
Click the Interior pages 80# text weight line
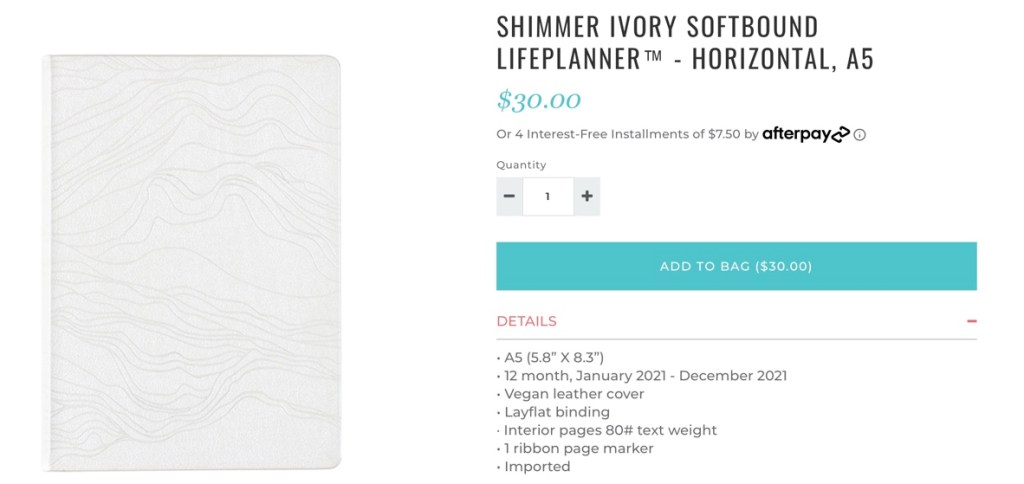[x=607, y=430]
